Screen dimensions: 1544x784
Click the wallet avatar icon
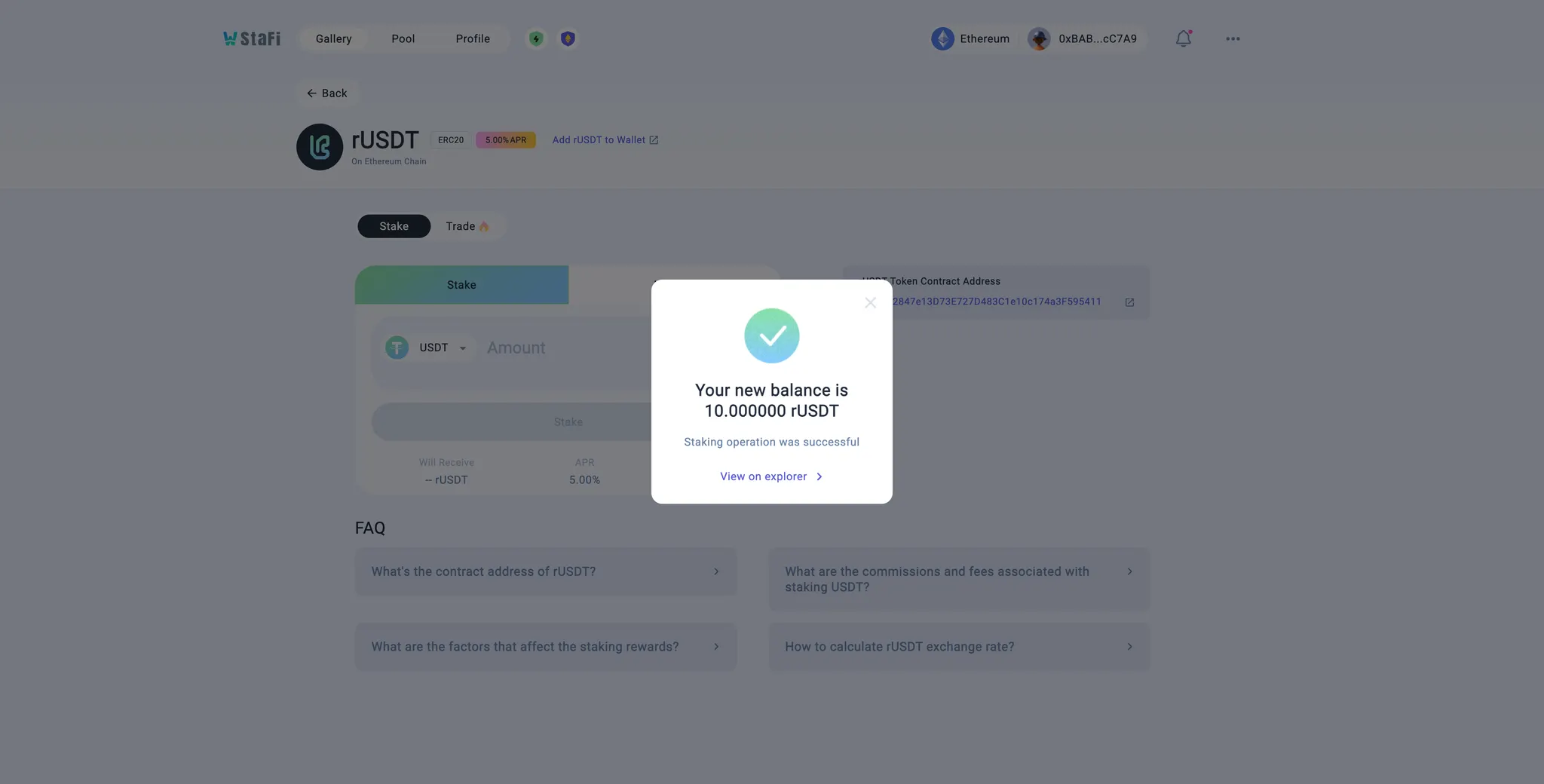click(1039, 38)
